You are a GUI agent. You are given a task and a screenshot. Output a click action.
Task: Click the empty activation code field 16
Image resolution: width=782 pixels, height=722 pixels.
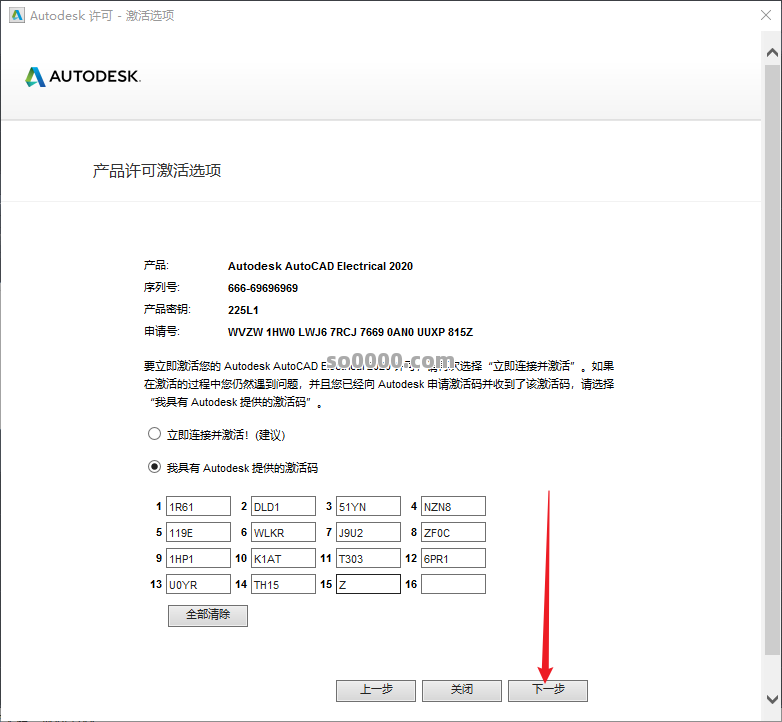point(453,584)
